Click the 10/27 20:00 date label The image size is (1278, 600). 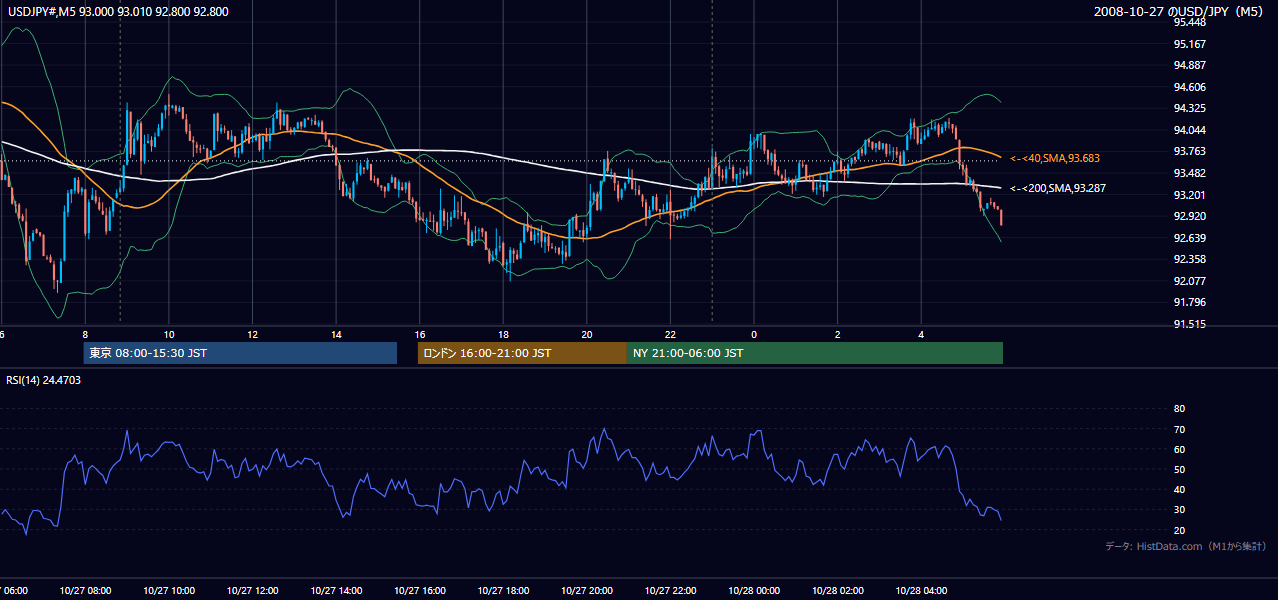point(587,591)
